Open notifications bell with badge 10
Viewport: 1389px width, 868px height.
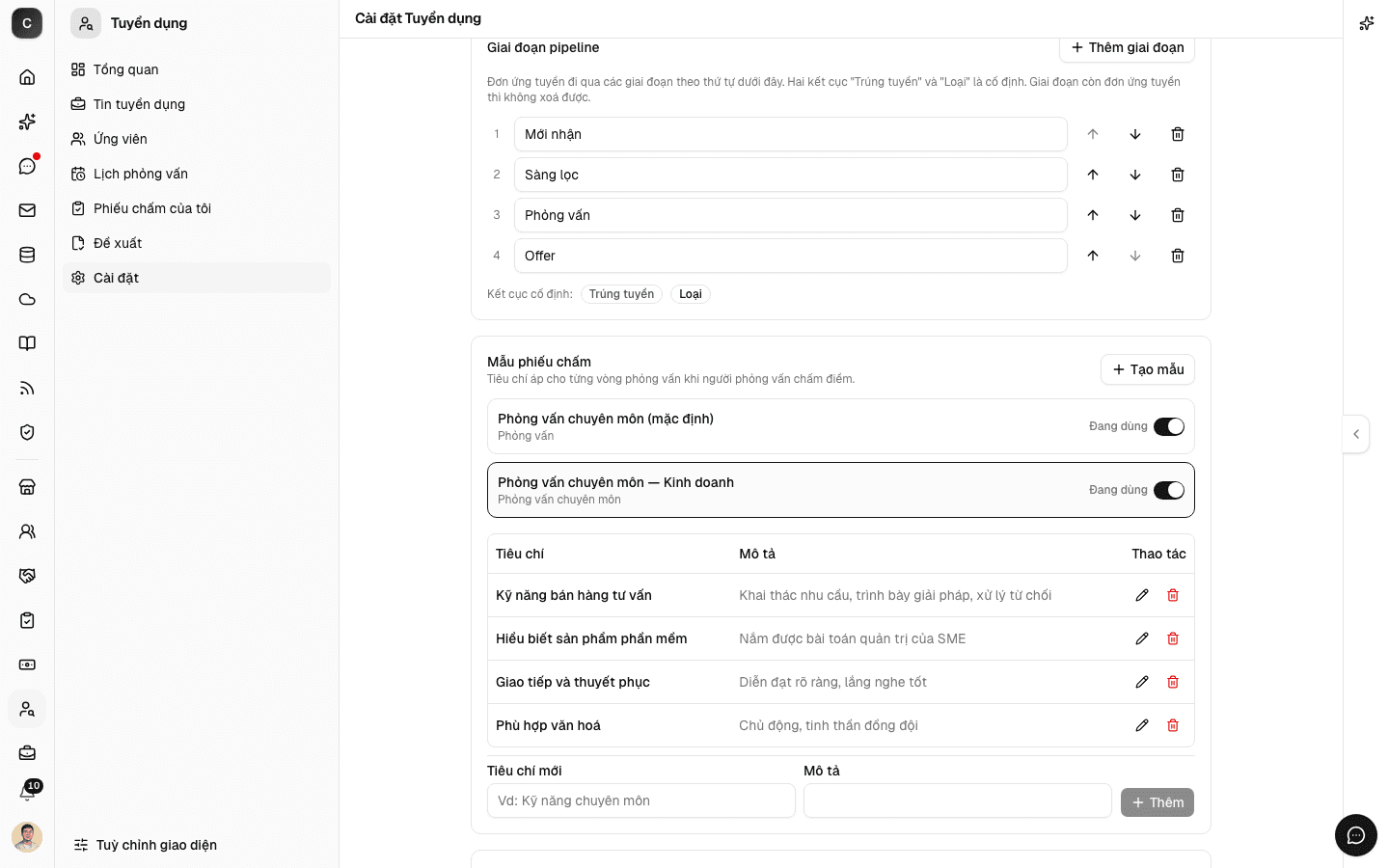(27, 792)
